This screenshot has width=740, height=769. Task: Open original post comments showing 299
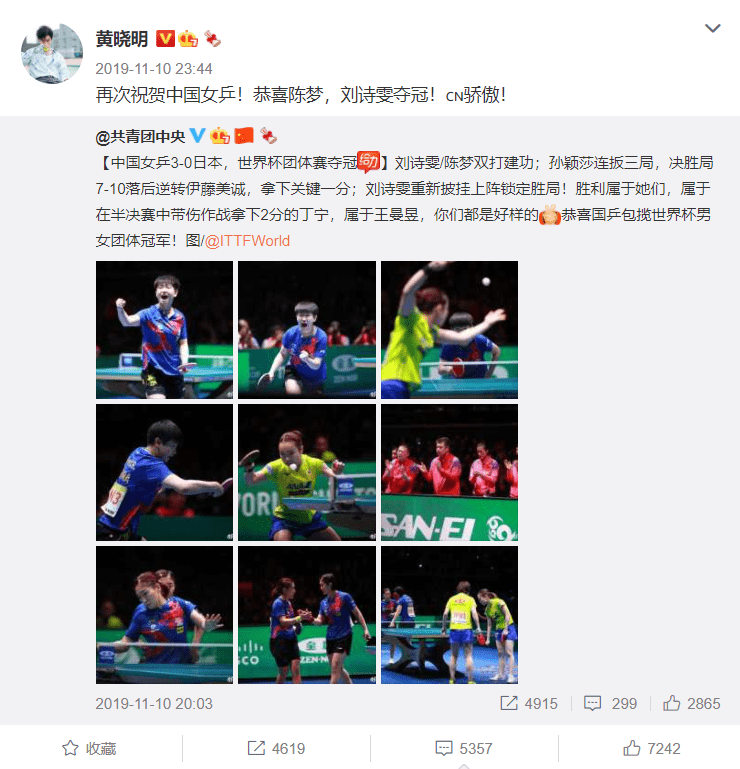coord(610,704)
